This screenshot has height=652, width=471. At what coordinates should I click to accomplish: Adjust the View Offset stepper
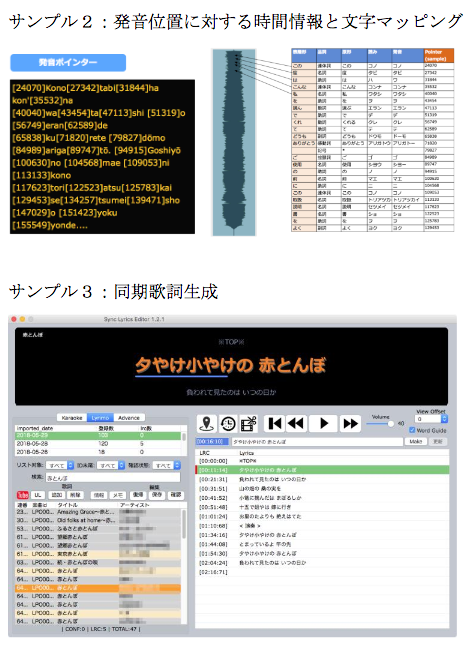[444, 419]
